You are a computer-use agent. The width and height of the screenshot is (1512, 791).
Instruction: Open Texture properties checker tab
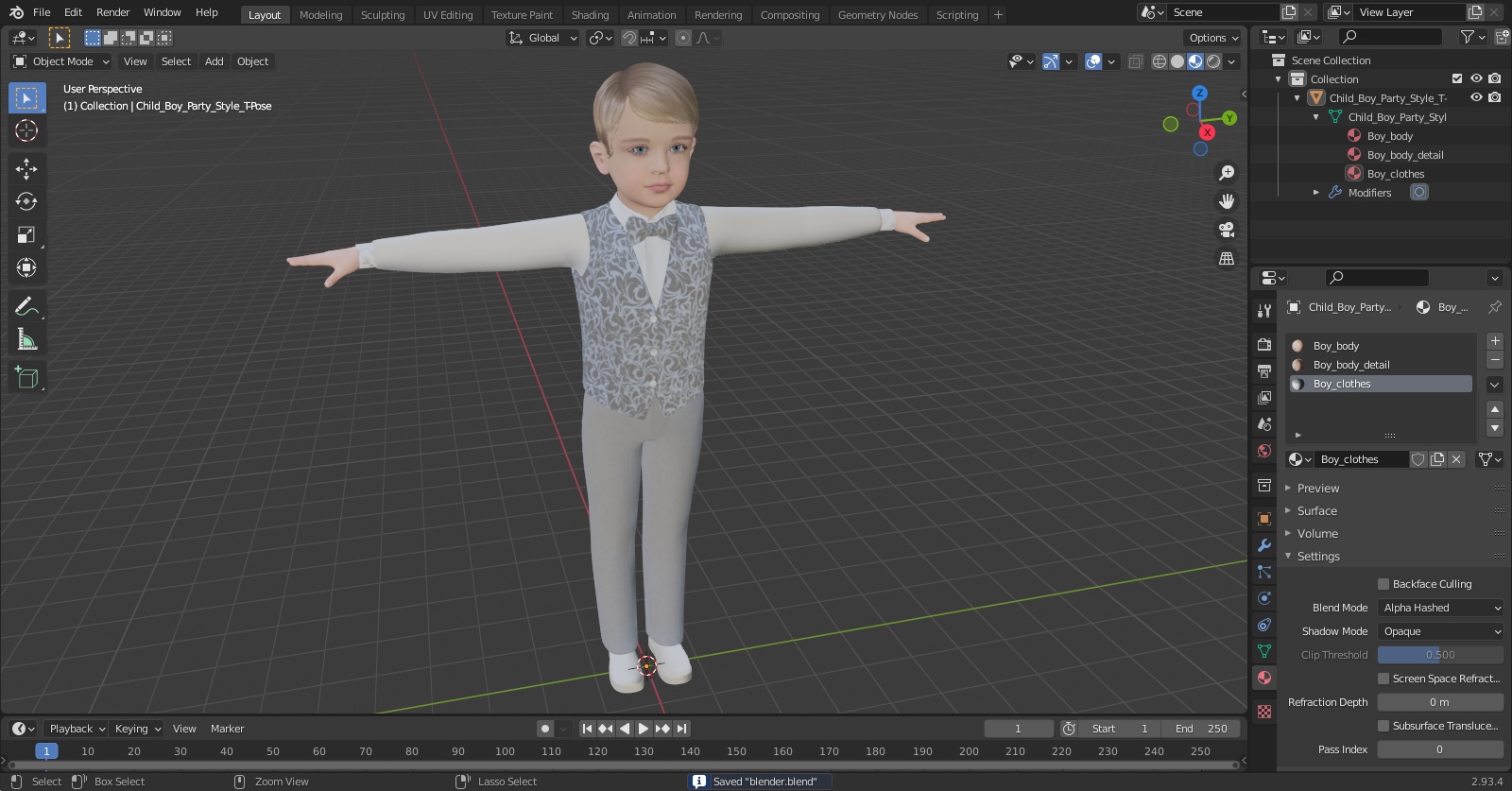pos(1264,712)
